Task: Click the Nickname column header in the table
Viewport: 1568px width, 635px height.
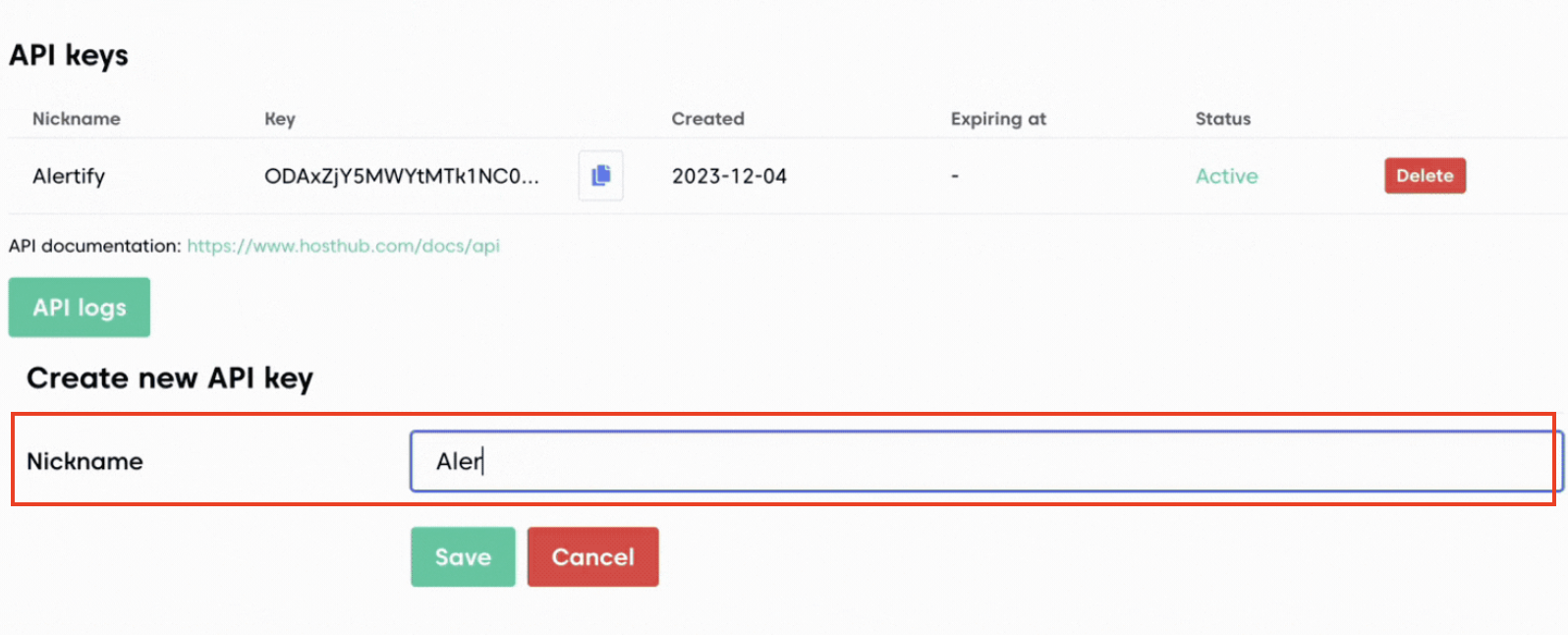Action: click(x=77, y=119)
